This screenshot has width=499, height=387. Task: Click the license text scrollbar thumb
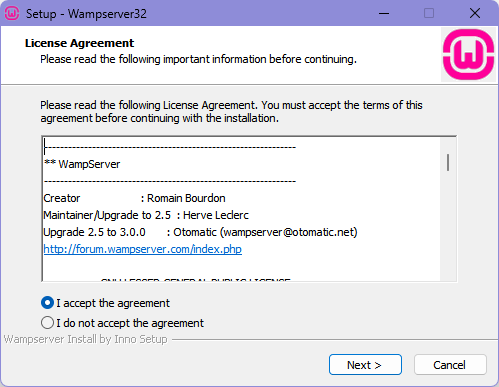click(448, 162)
